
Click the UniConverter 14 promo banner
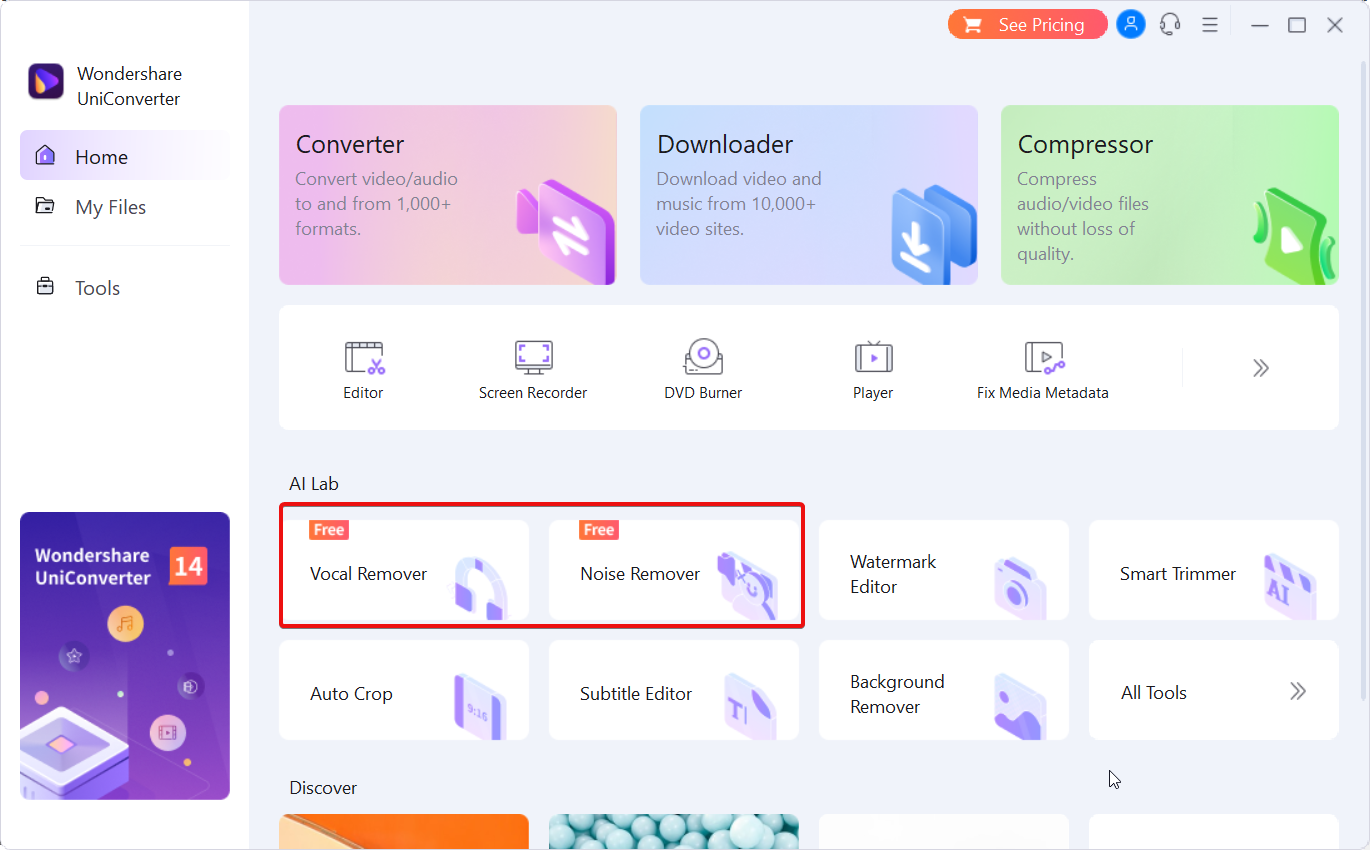coord(125,656)
